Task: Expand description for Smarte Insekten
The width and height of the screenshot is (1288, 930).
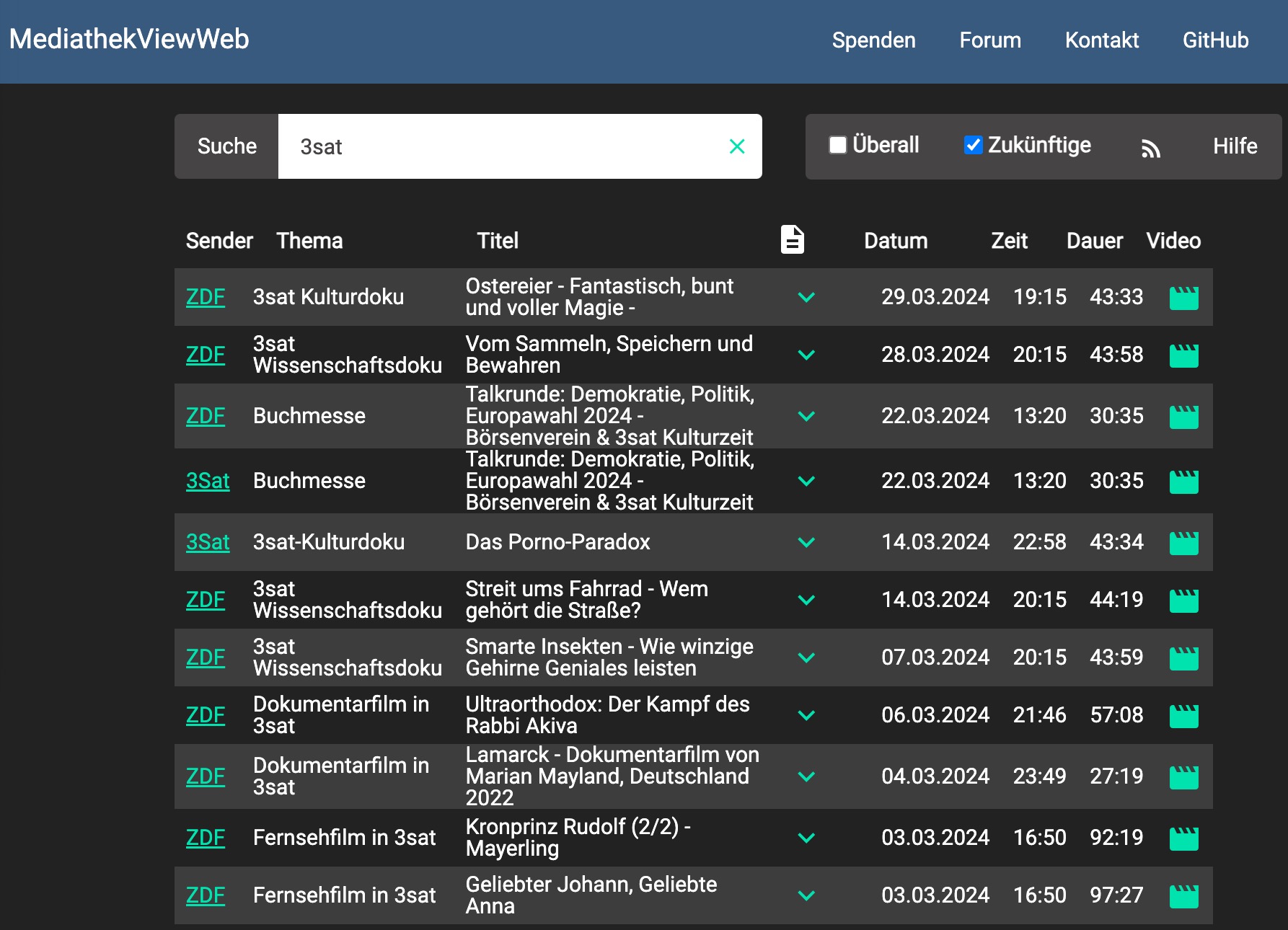Action: pyautogui.click(x=806, y=657)
